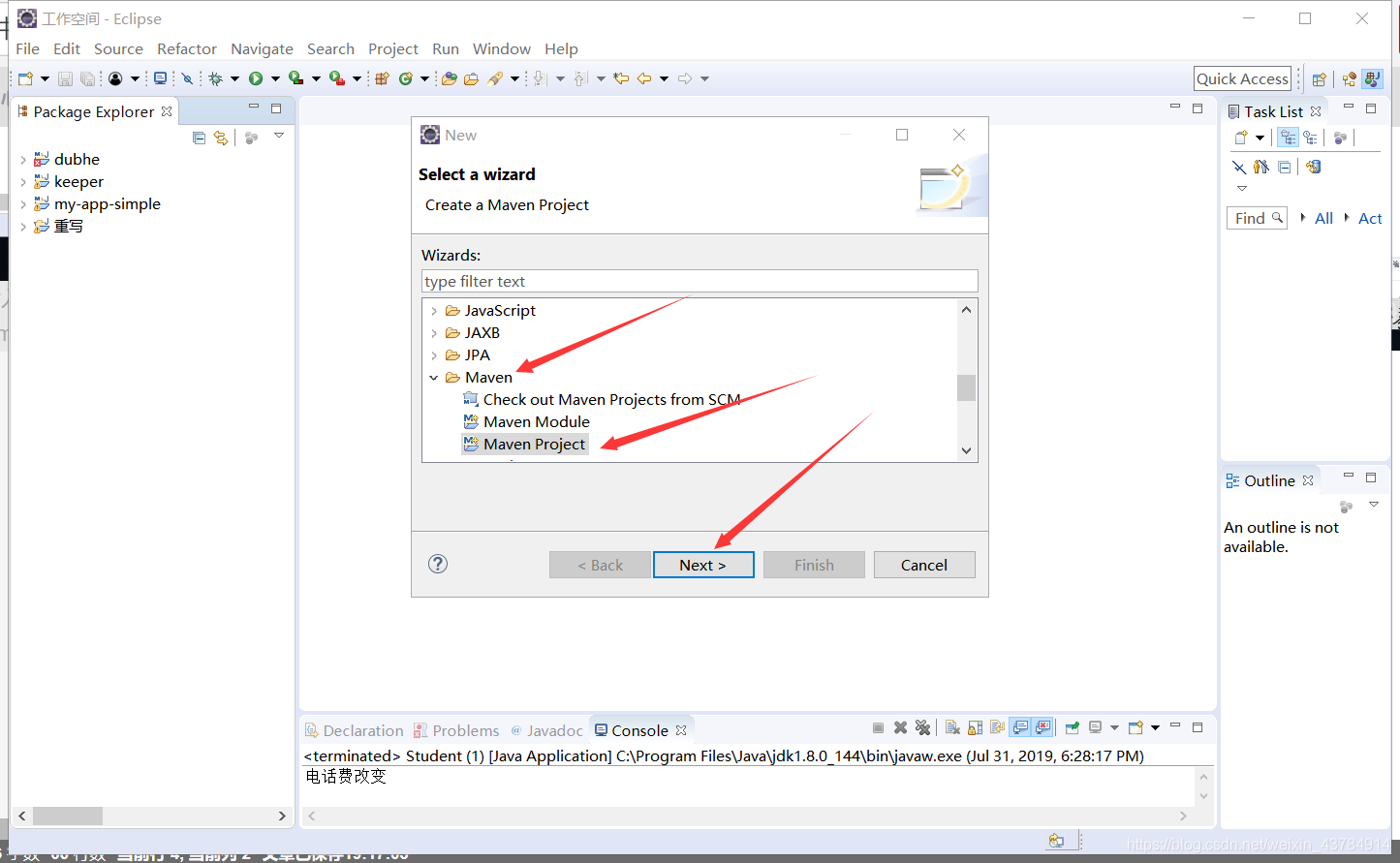The image size is (1400, 863).
Task: Open the Display Selected Console dropdown arrow
Action: (x=1114, y=727)
